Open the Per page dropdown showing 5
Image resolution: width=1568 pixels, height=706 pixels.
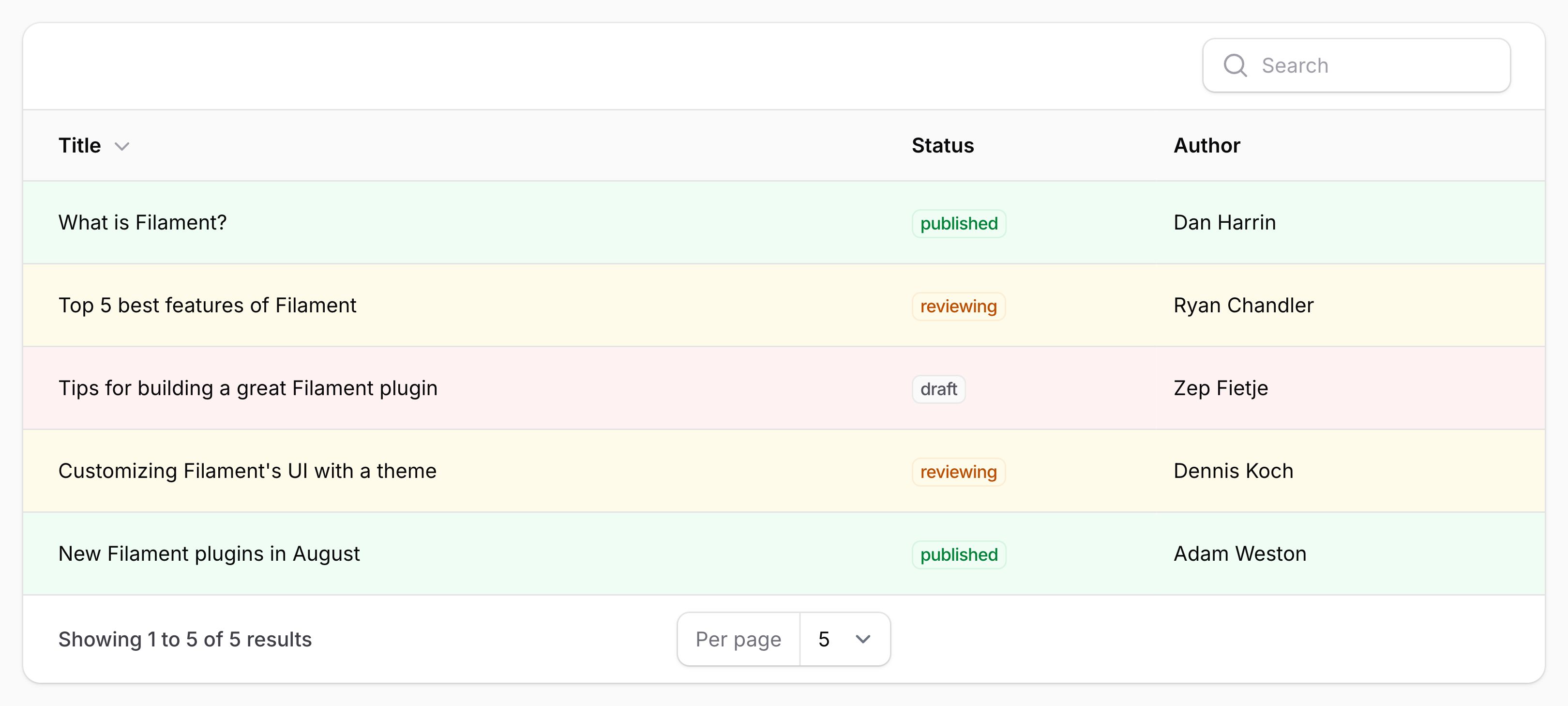point(845,639)
